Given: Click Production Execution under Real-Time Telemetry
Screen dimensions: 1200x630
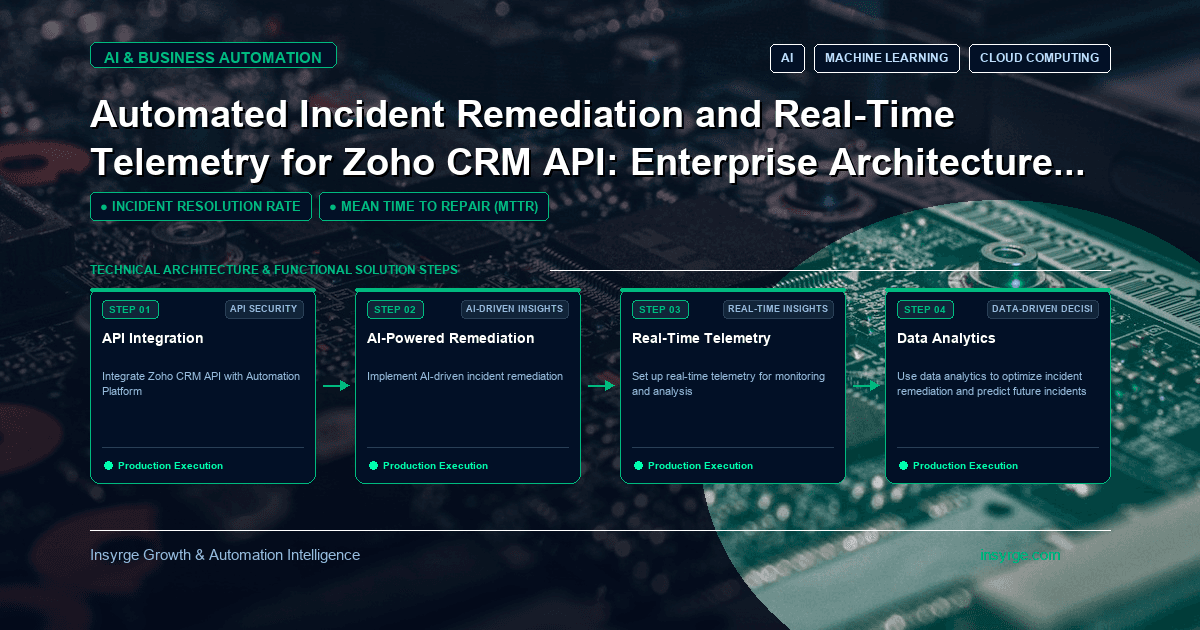Looking at the screenshot, I should tap(700, 466).
